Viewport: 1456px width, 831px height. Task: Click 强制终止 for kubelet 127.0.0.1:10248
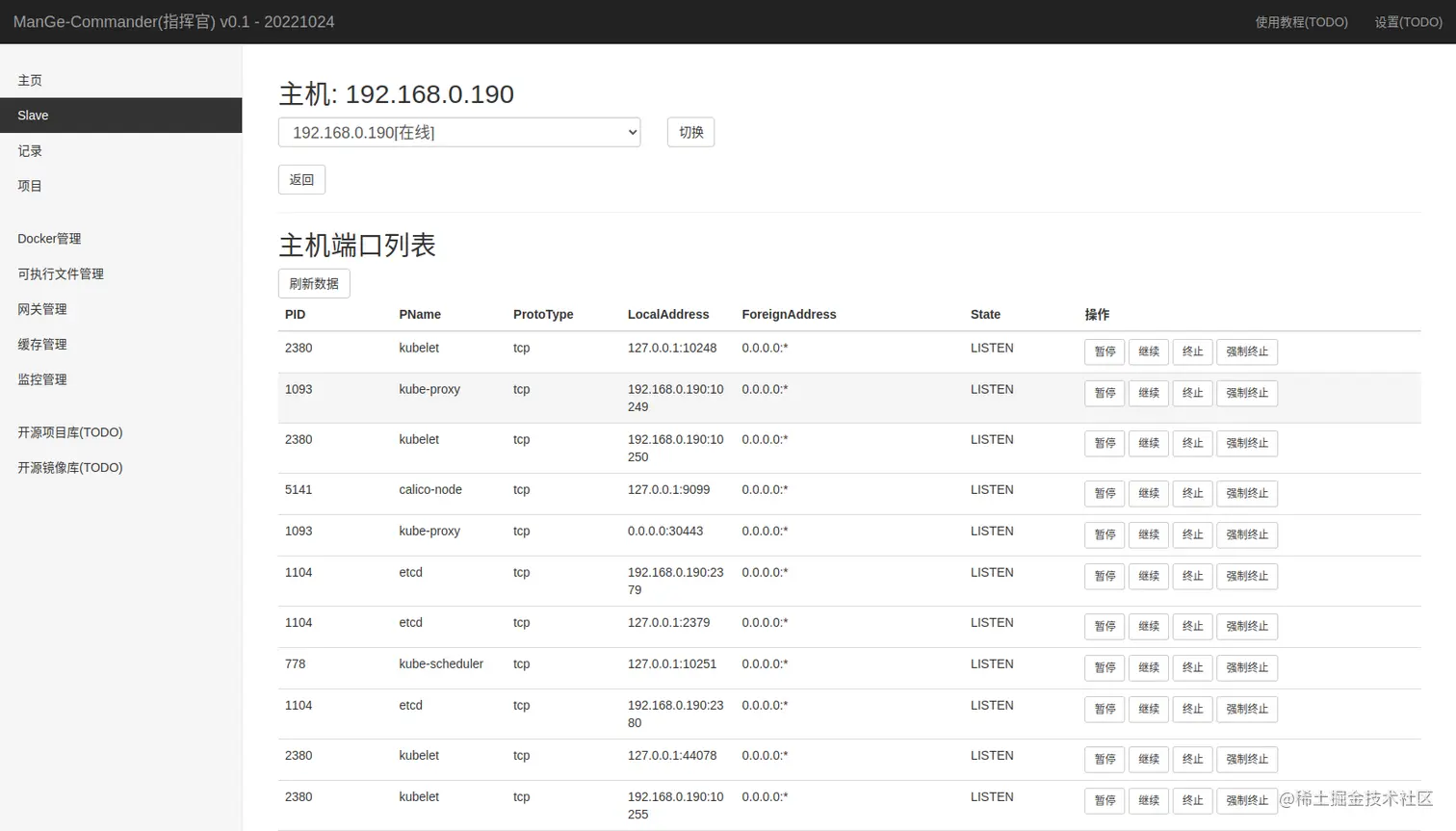pyautogui.click(x=1247, y=351)
